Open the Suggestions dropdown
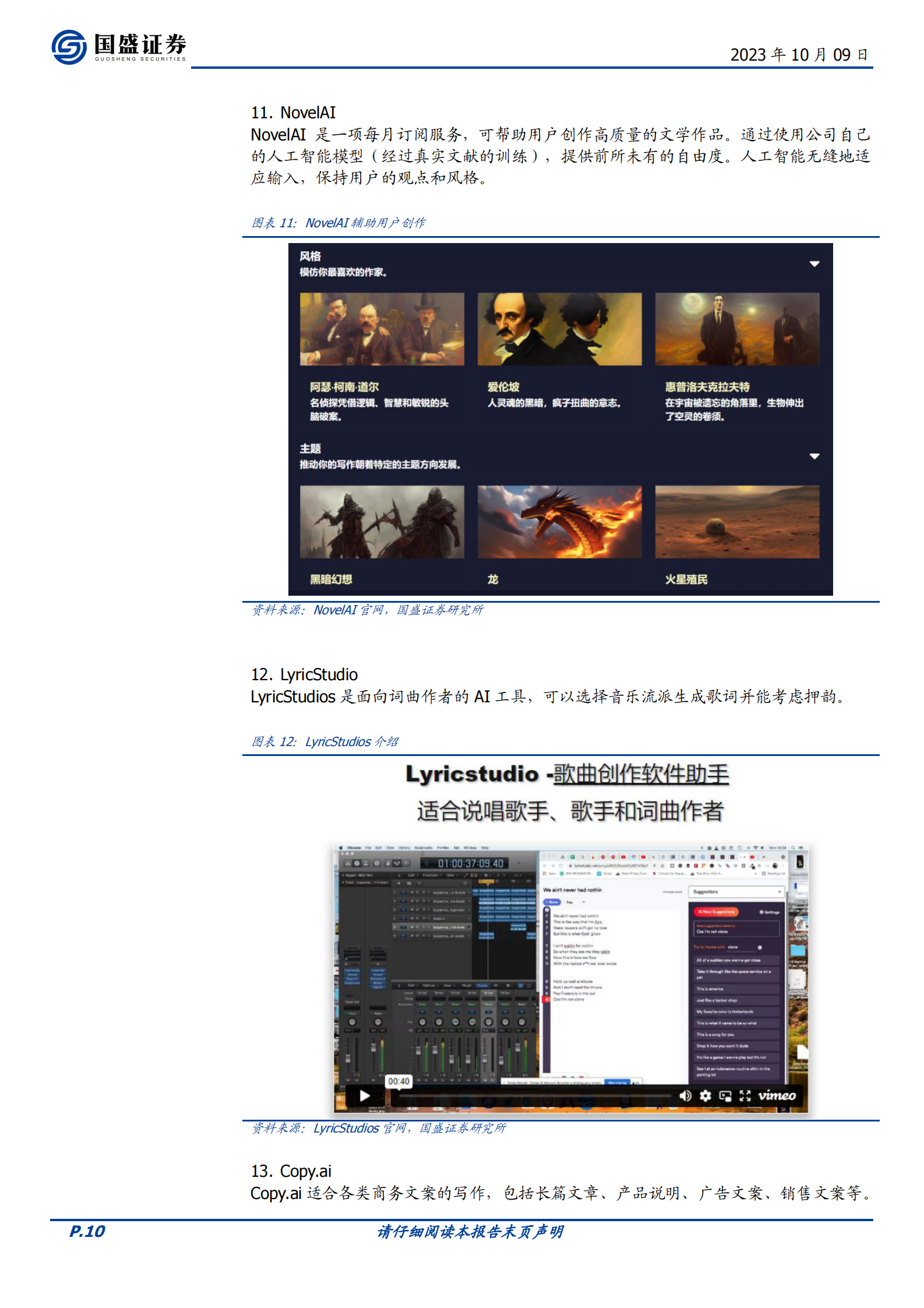Image resolution: width=924 pixels, height=1308 pixels. tap(736, 892)
